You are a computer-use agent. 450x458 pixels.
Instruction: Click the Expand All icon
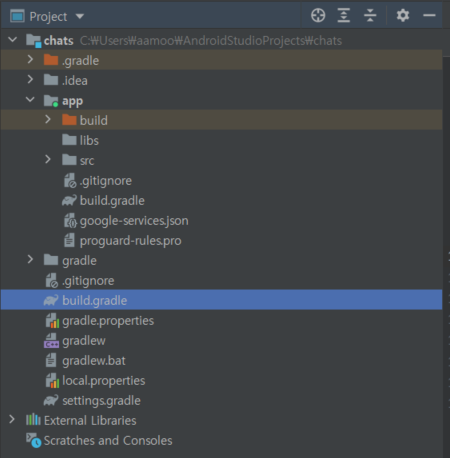pos(344,15)
